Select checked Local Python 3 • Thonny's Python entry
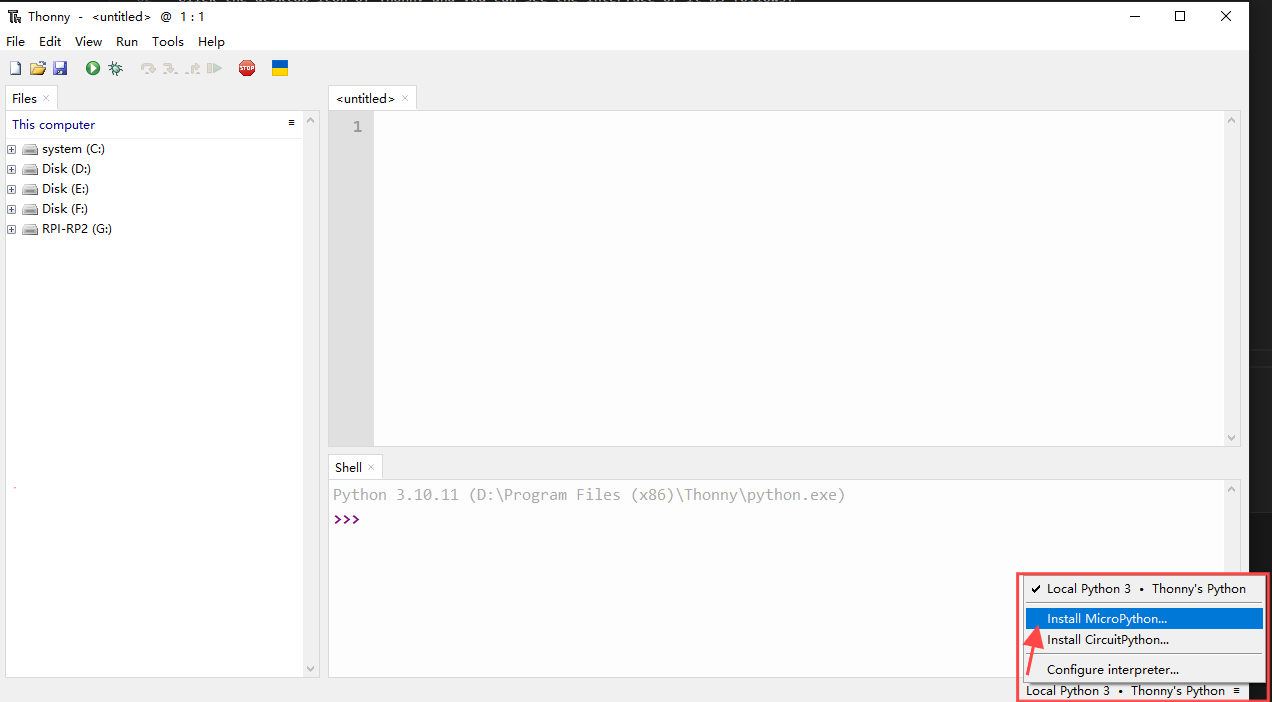1272x702 pixels. click(x=1144, y=589)
